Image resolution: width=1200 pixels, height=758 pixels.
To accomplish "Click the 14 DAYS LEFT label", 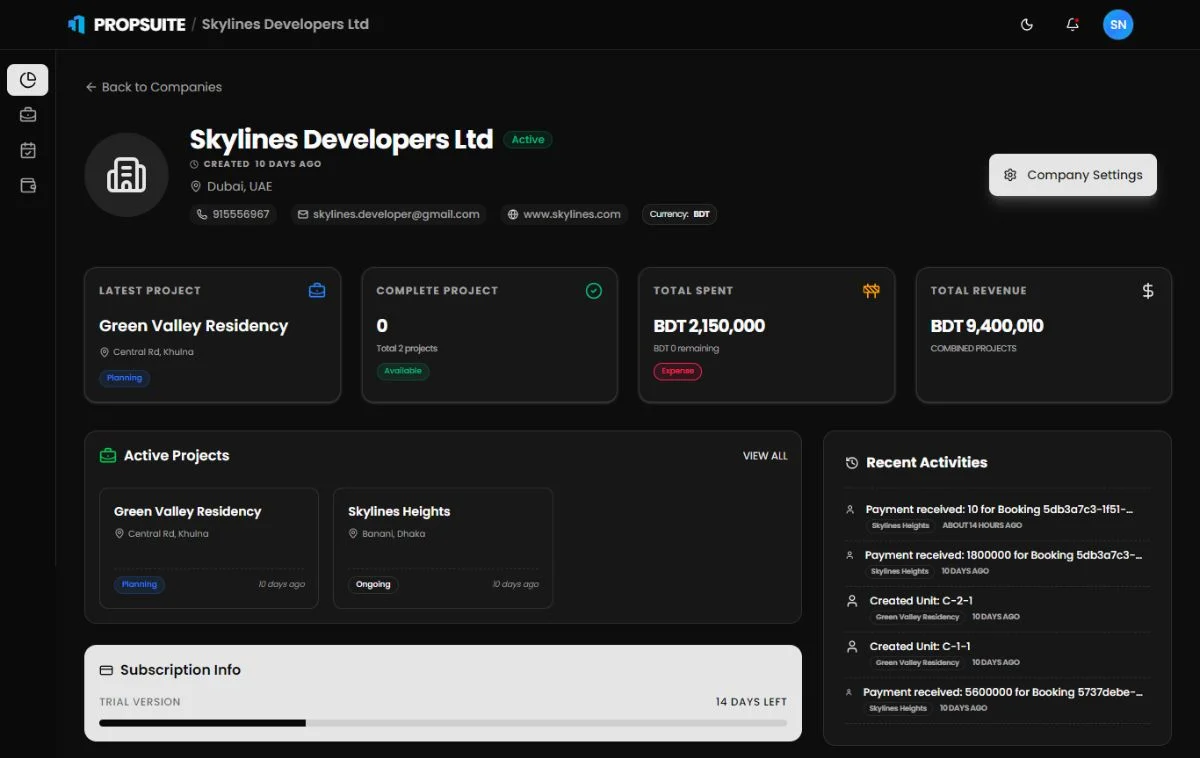I will (751, 702).
